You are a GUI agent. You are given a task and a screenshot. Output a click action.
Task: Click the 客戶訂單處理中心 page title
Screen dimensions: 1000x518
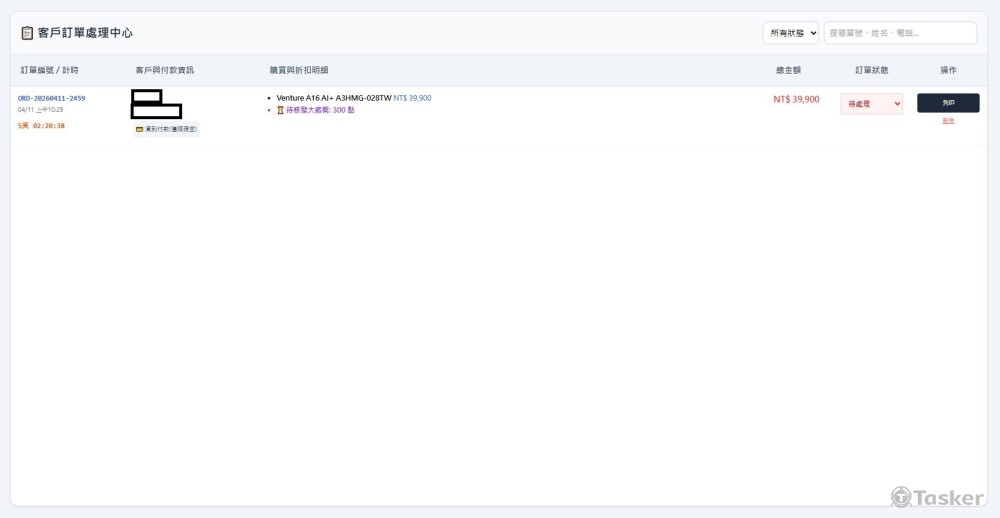coord(85,33)
